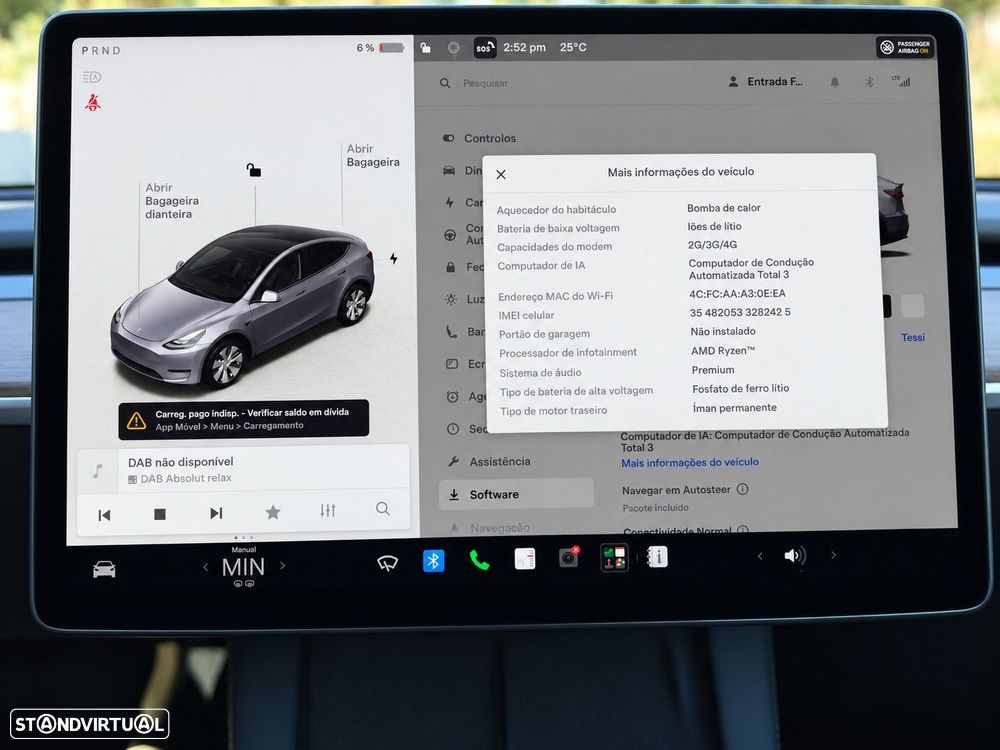Tap the Fosfato de ferro lítio value
Viewport: 1000px width, 750px height.
(x=740, y=388)
